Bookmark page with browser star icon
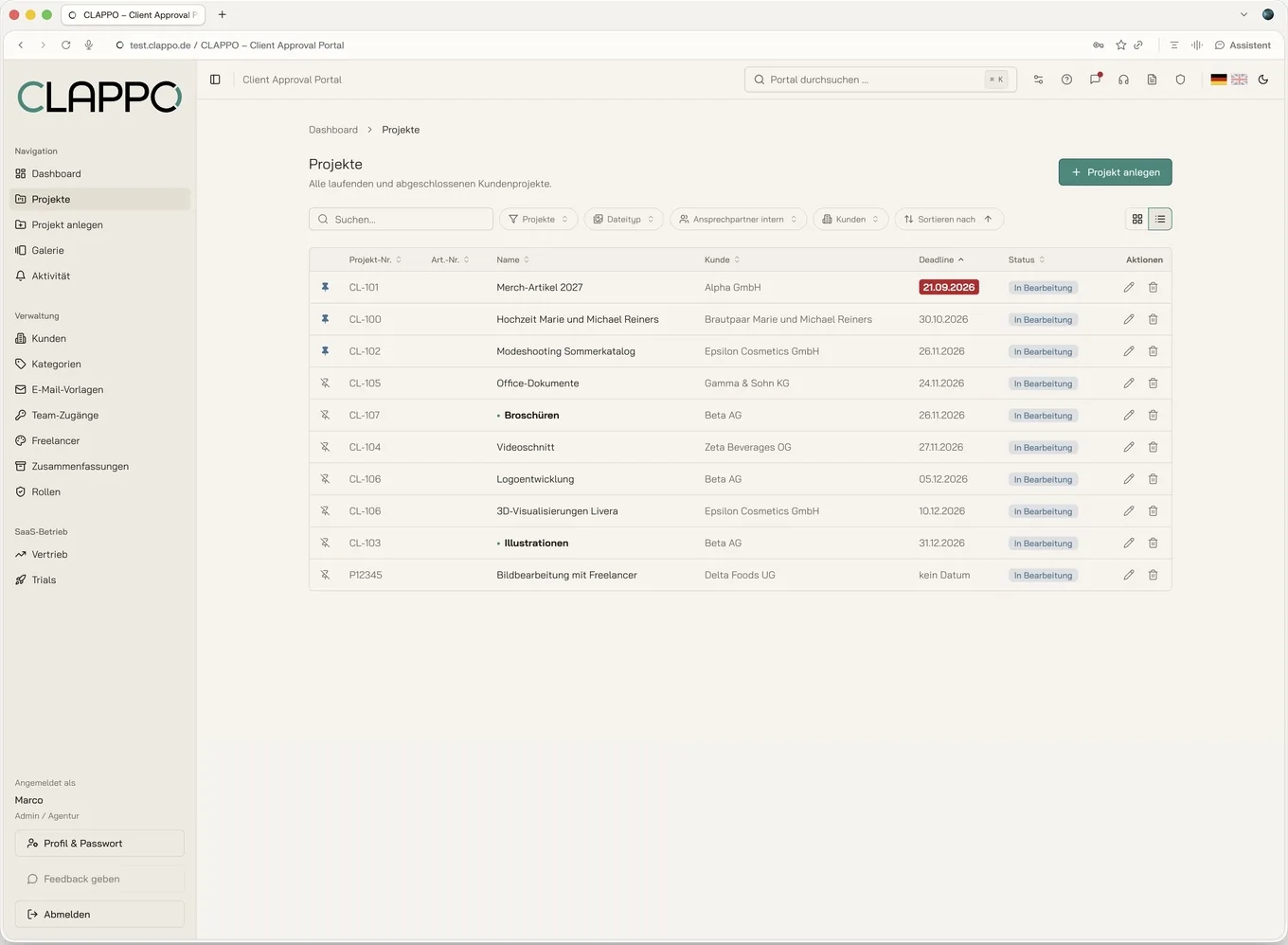This screenshot has width=1288, height=945. pos(1120,45)
